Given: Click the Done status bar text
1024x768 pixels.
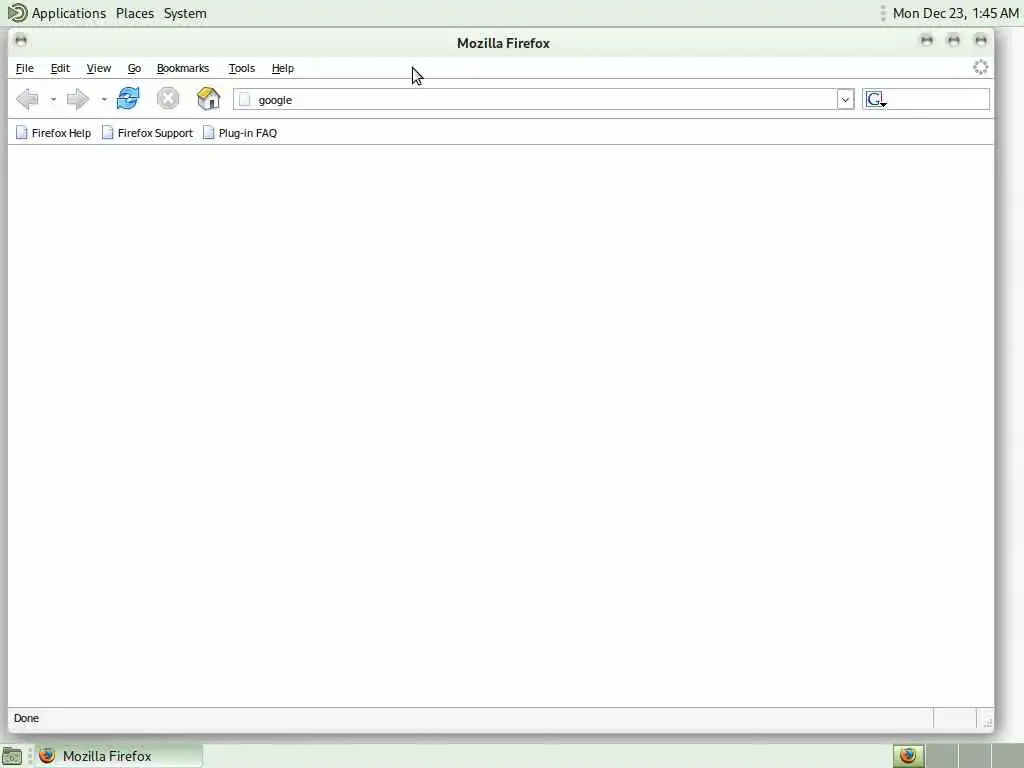Looking at the screenshot, I should coord(26,718).
